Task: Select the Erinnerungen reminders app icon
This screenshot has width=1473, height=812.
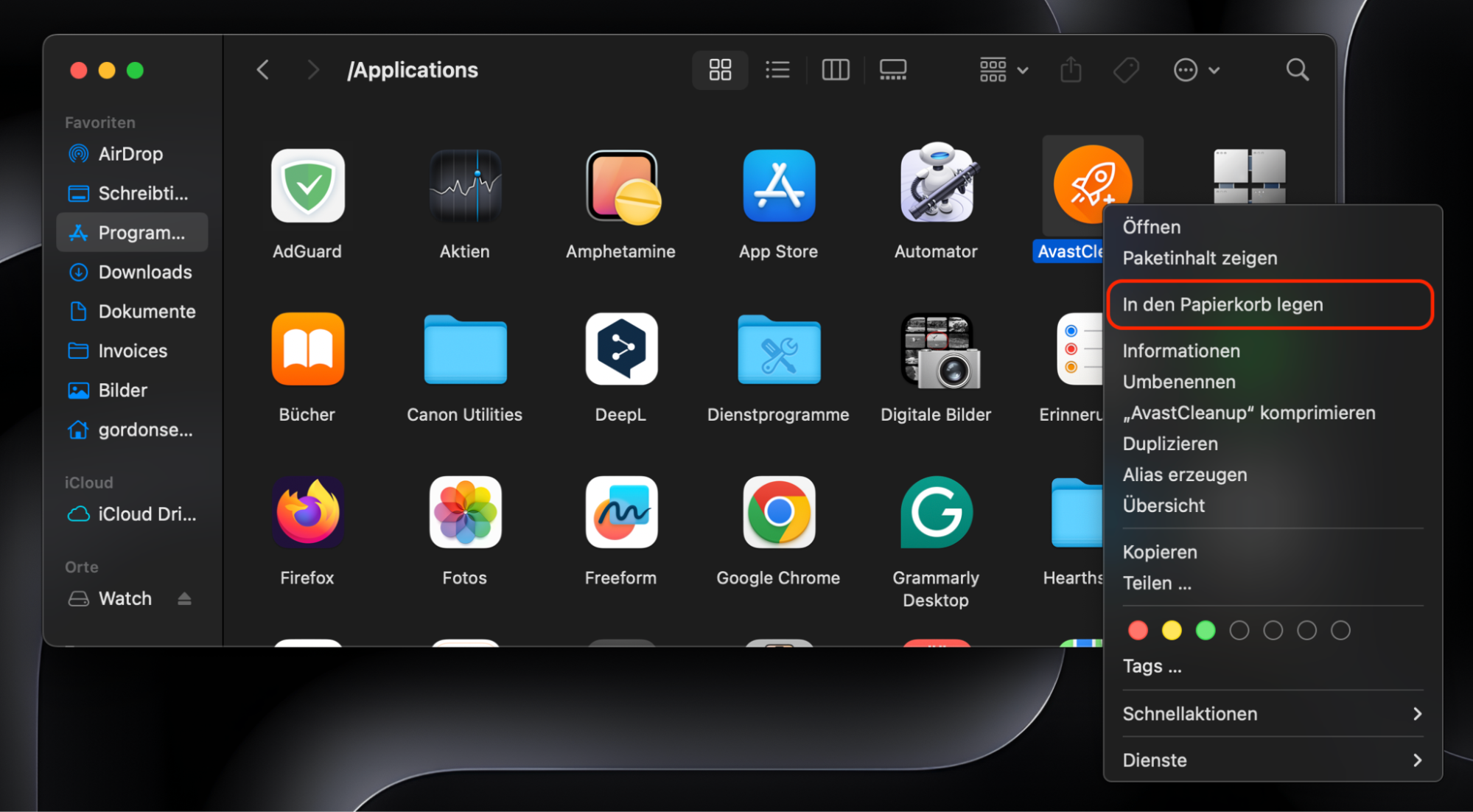Action: tap(1080, 349)
